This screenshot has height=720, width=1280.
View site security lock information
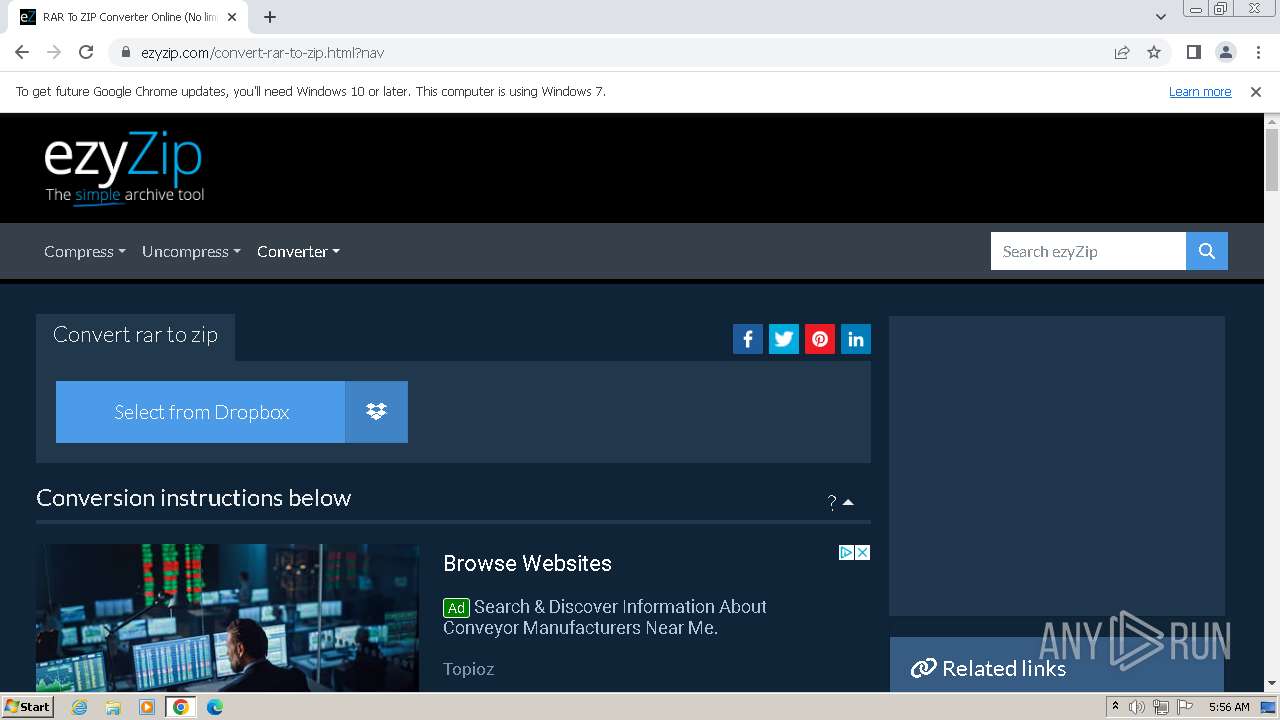[x=126, y=52]
